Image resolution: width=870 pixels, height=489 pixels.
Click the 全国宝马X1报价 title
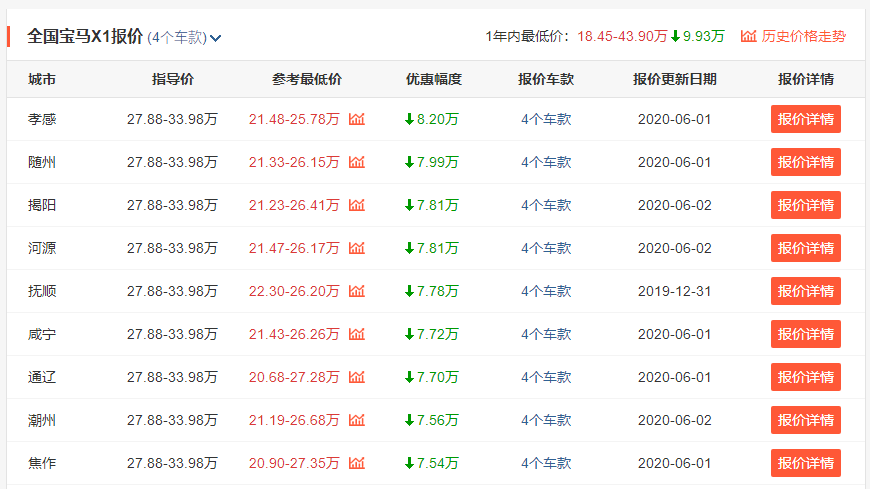tap(85, 37)
